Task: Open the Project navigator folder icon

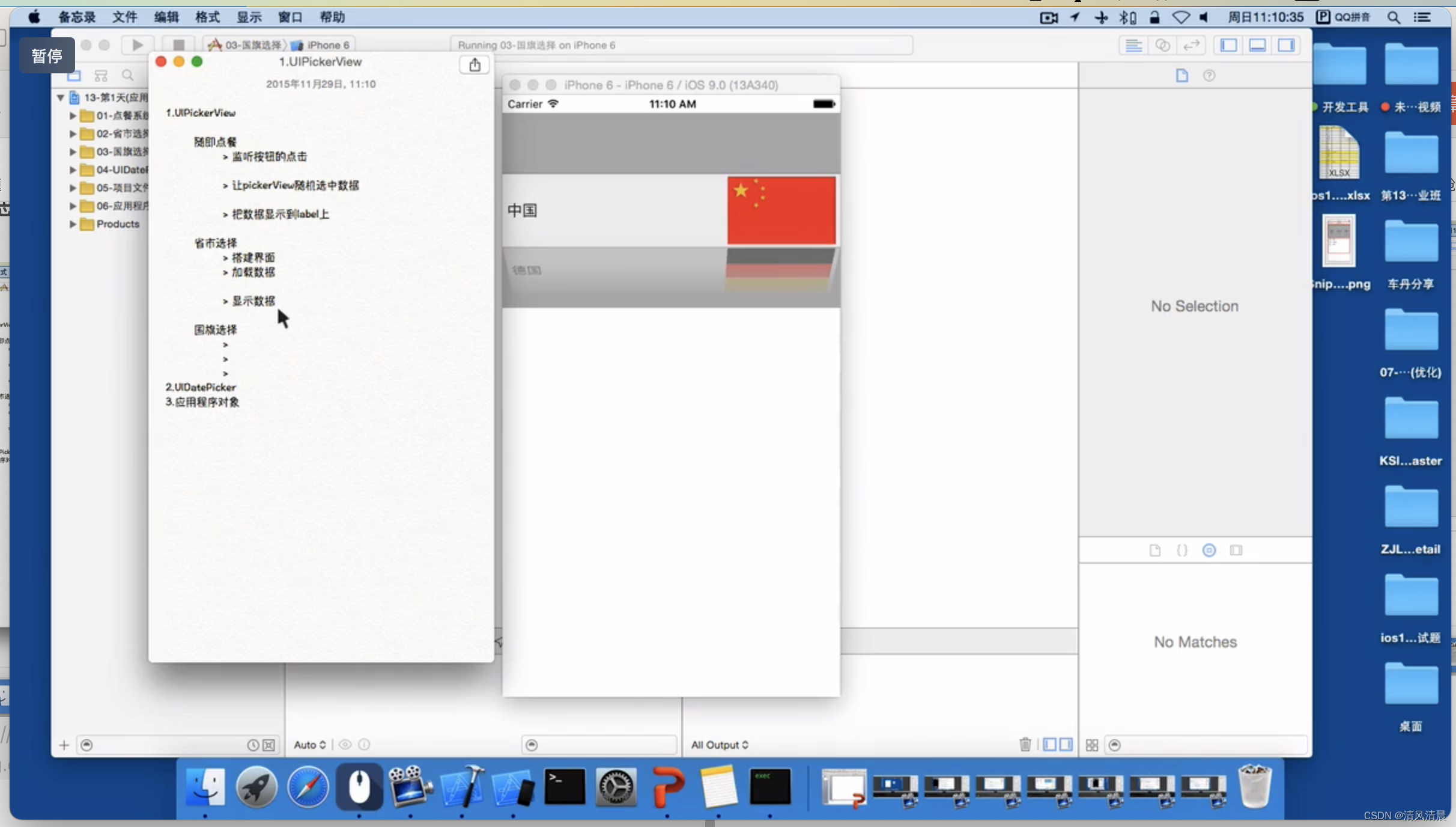Action: click(74, 76)
